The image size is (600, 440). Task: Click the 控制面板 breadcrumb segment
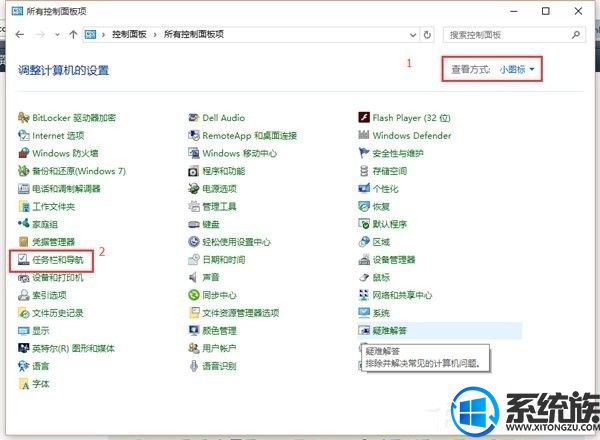[129, 34]
